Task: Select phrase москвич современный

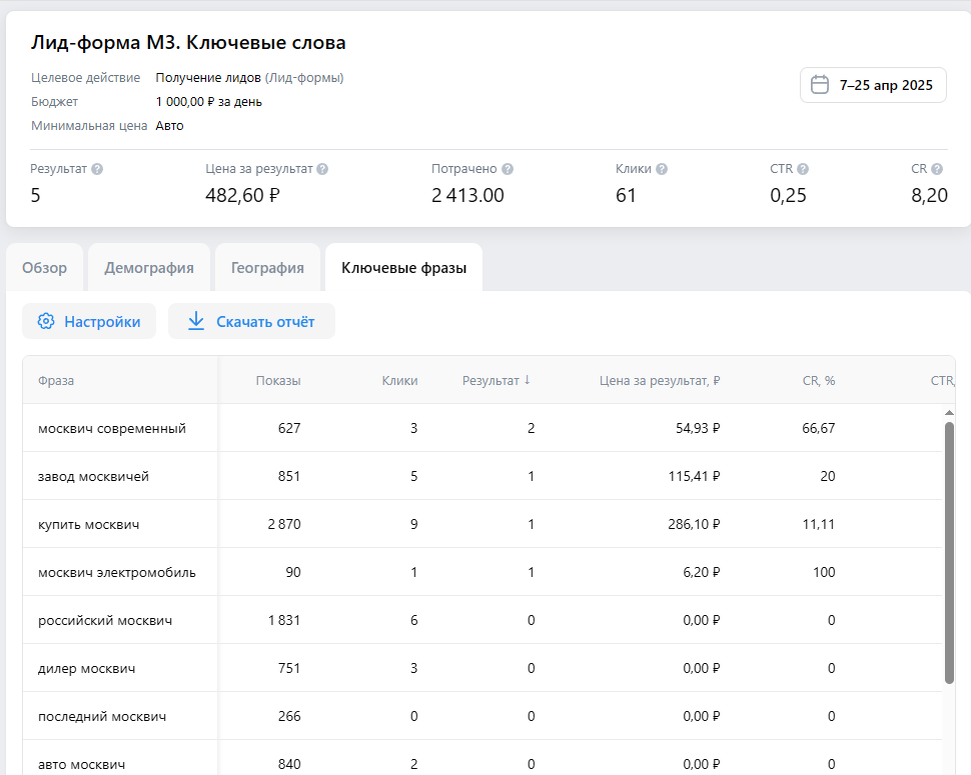Action: (x=112, y=429)
